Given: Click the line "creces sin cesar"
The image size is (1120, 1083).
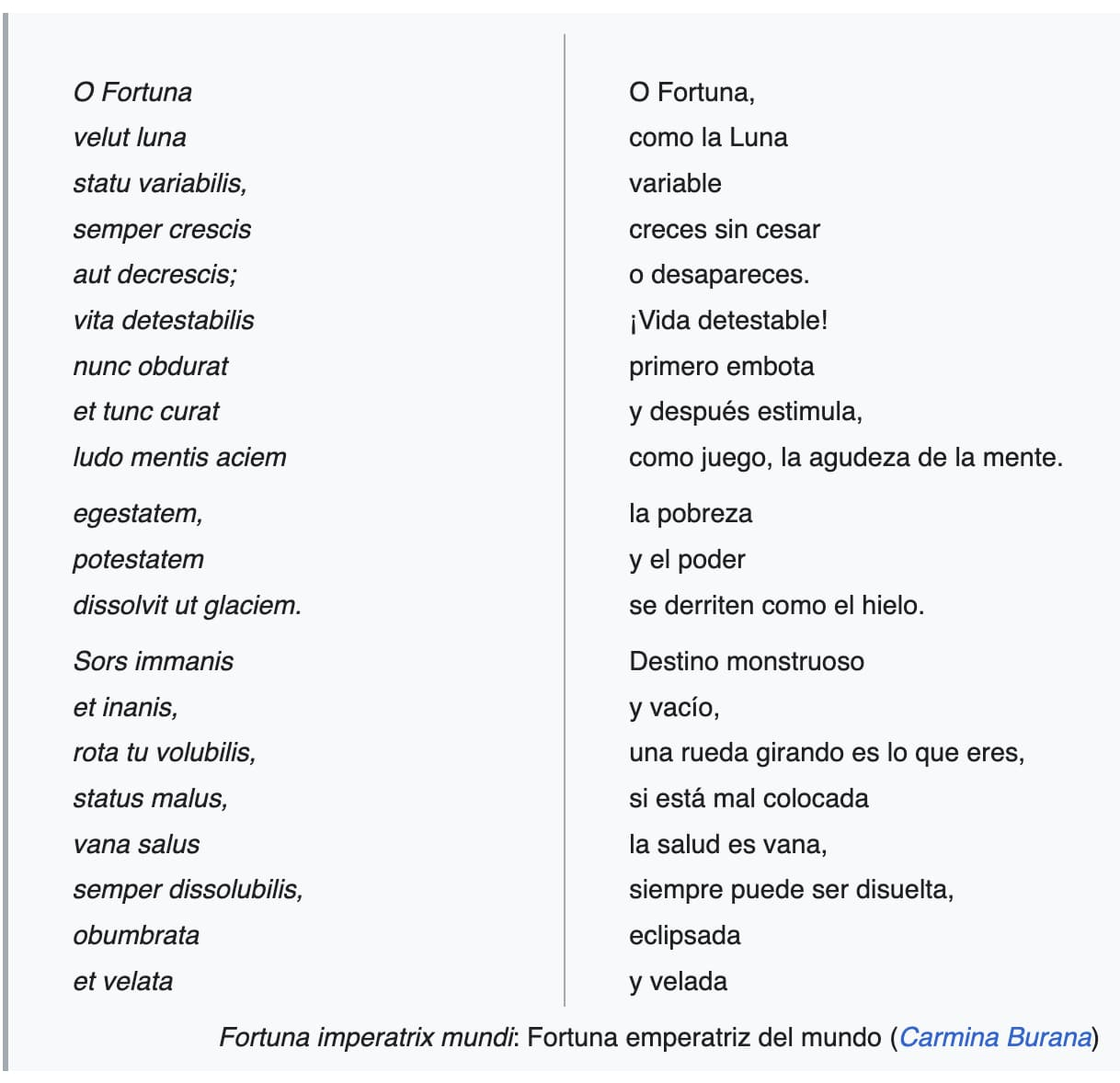Looking at the screenshot, I should click(x=725, y=229).
